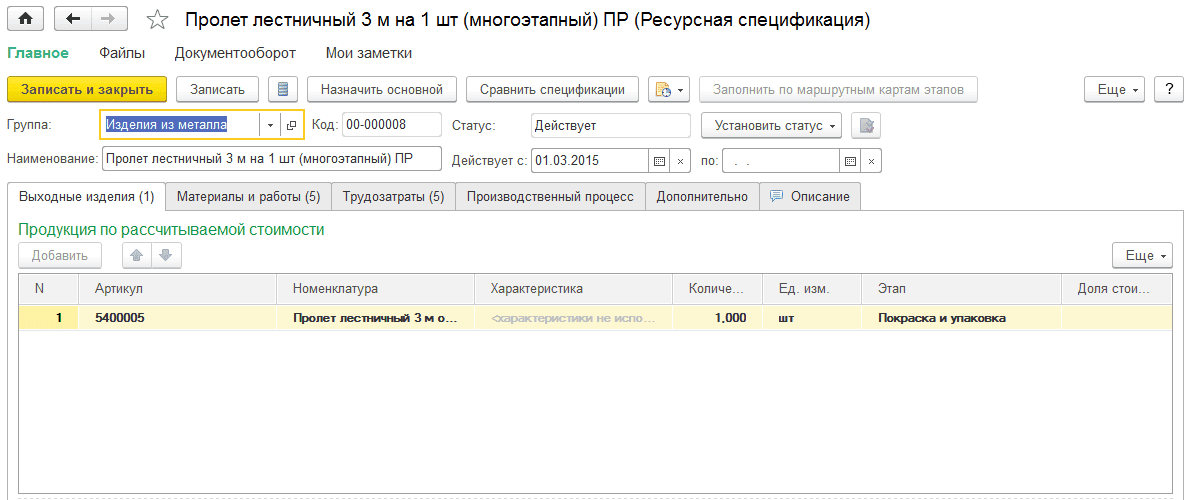Click the Статус field showing Действует
1189x500 pixels.
[x=610, y=125]
